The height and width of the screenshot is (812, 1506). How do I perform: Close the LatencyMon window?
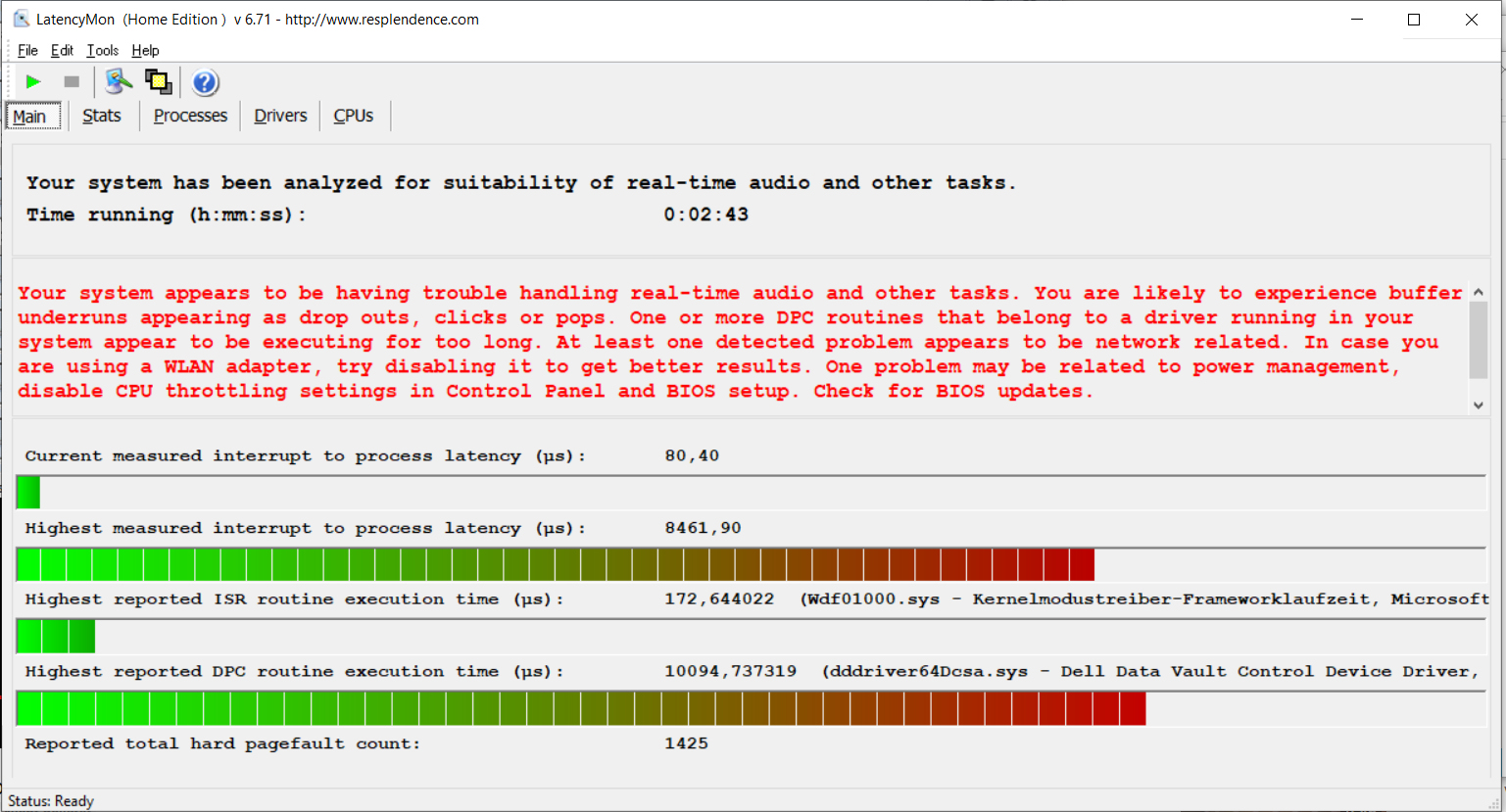[1471, 20]
